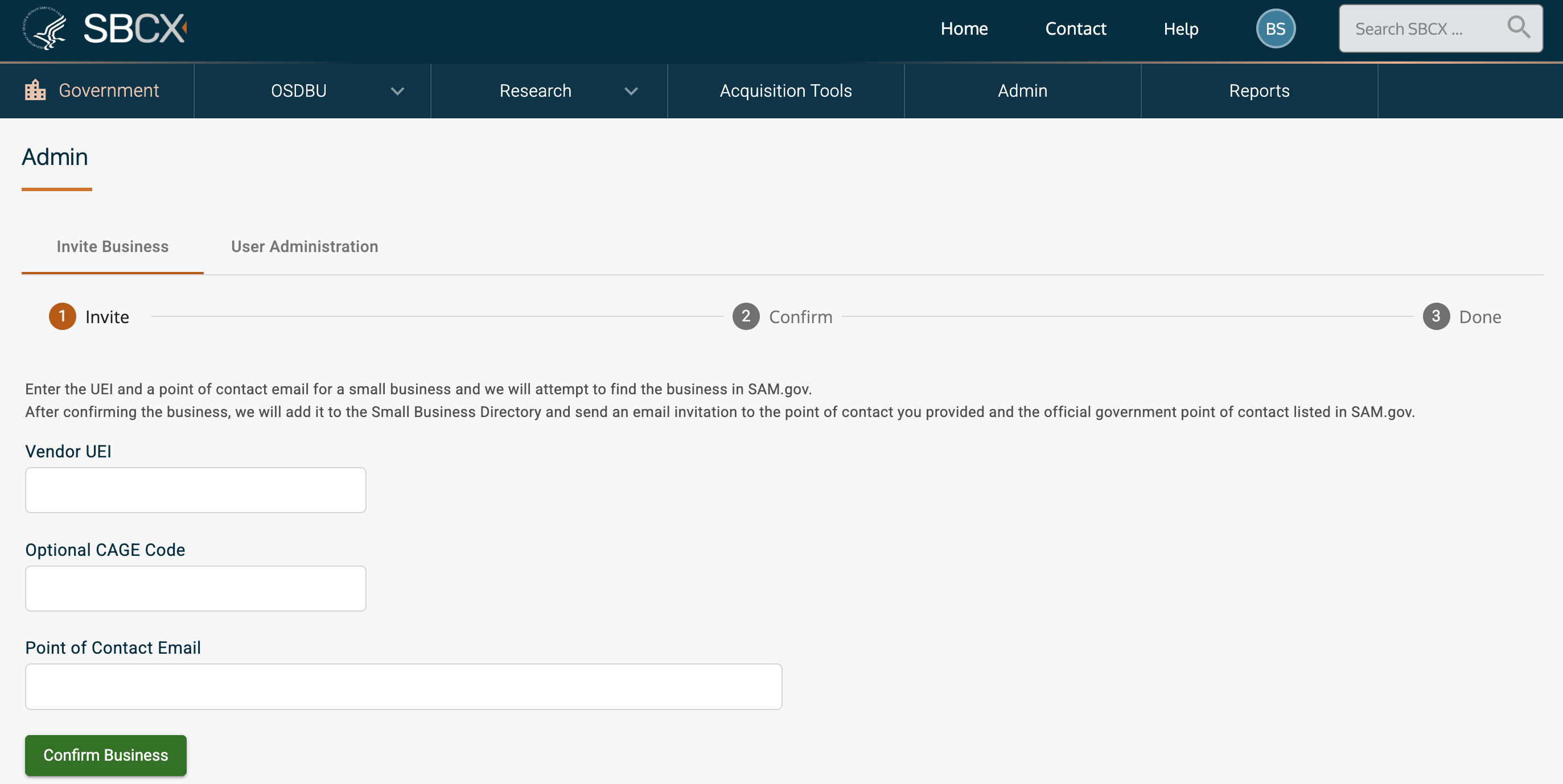The width and height of the screenshot is (1563, 784).
Task: Go to the Help link
Action: (x=1180, y=28)
